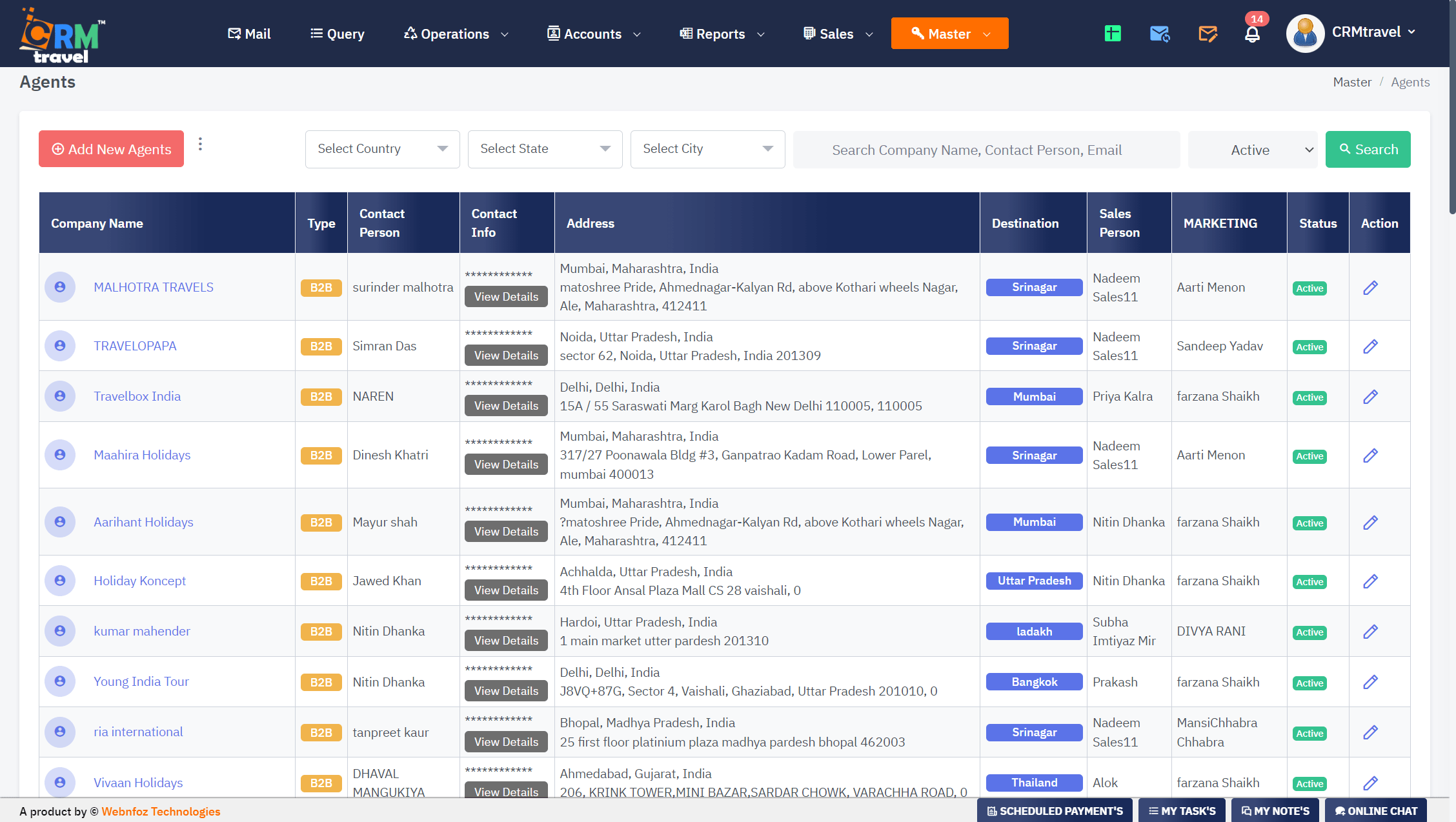Open the blue mail sync icon
This screenshot has width=1456, height=822.
pos(1160,34)
